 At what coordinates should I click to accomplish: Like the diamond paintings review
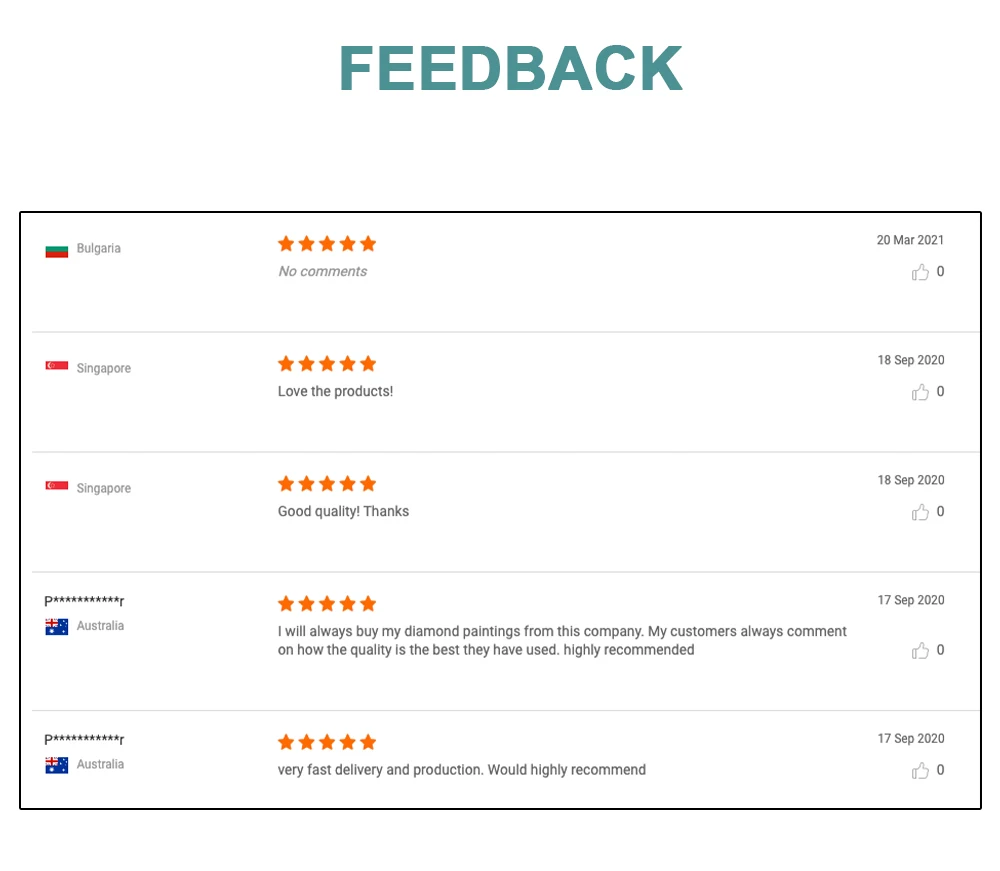pyautogui.click(x=920, y=651)
